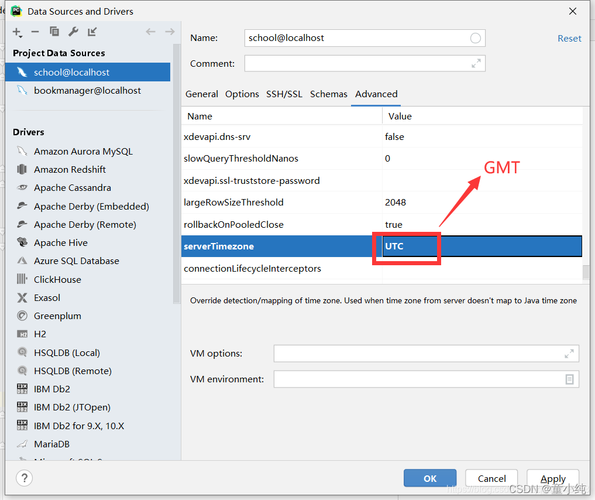This screenshot has width=595, height=500.
Task: Click the Add data source plus icon
Action: point(17,32)
